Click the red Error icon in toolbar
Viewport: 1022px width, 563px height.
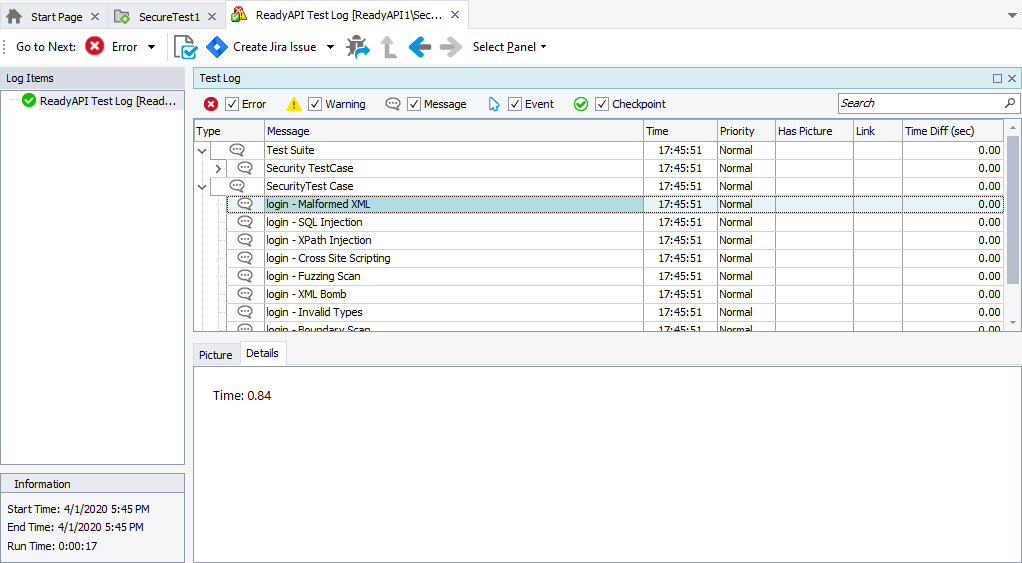95,47
